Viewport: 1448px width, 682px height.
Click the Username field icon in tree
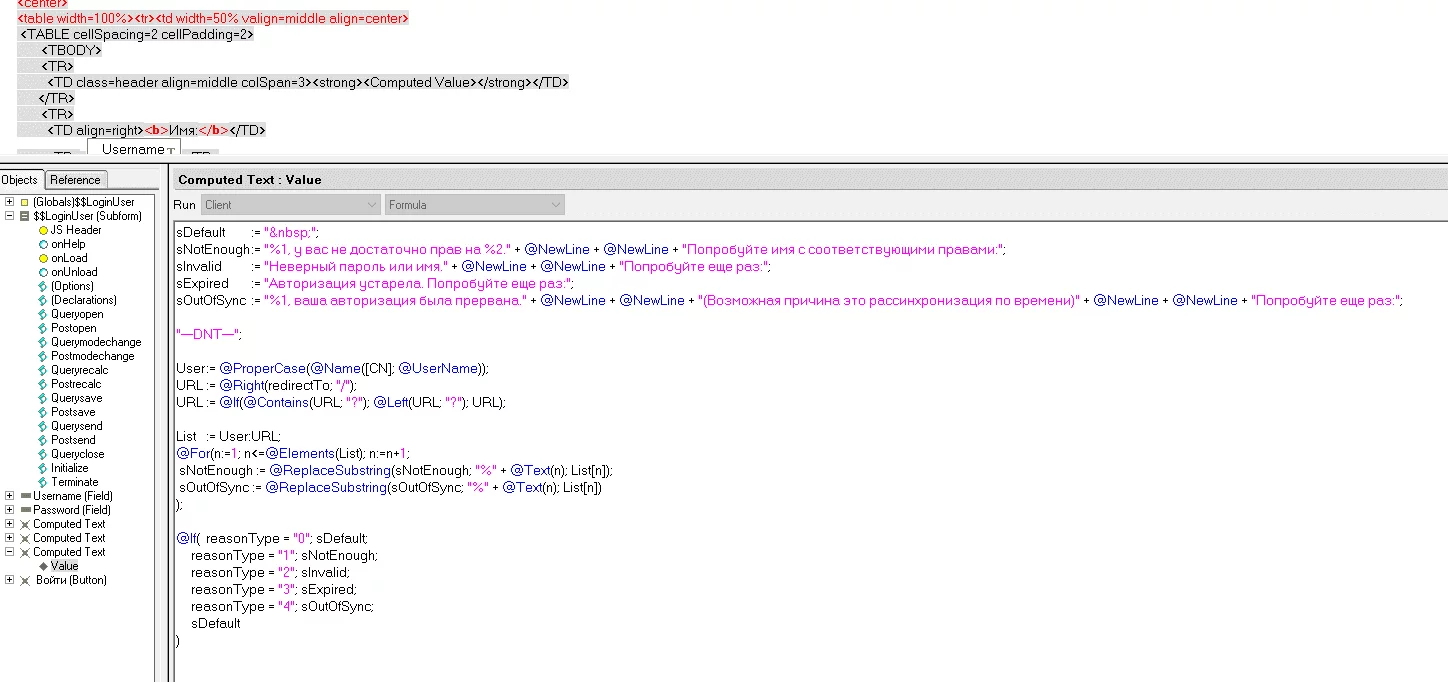[x=25, y=496]
